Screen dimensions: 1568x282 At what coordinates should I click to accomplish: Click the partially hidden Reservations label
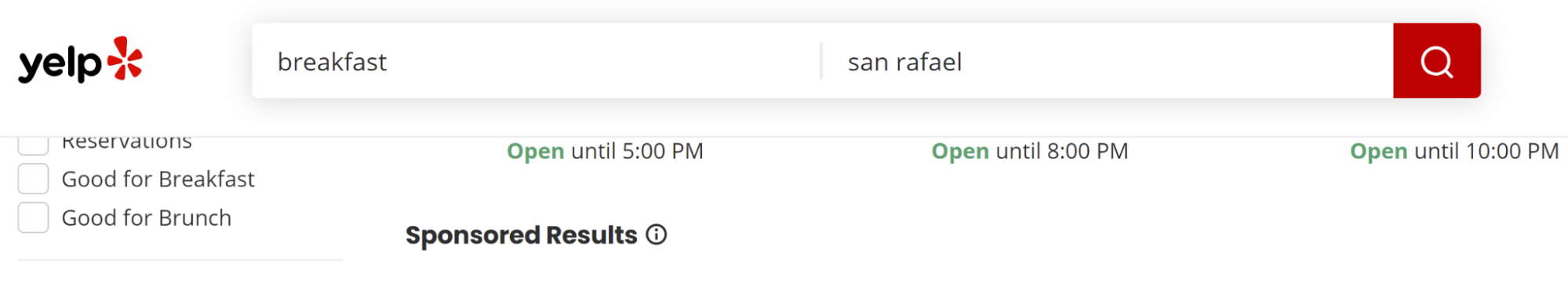pyautogui.click(x=127, y=143)
